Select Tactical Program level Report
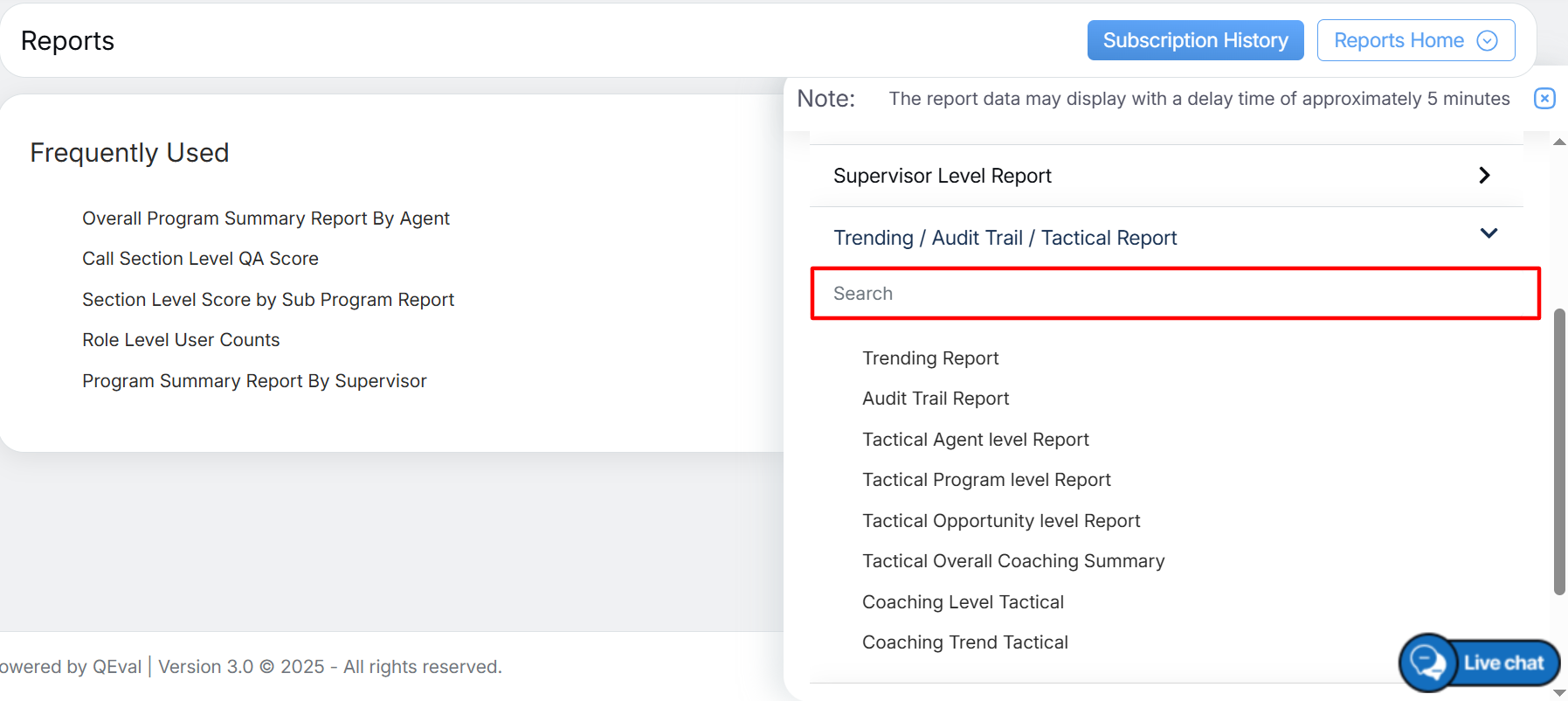 [986, 480]
